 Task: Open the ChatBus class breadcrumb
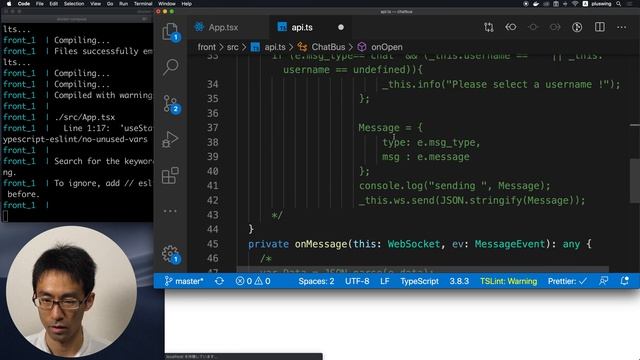(322, 47)
